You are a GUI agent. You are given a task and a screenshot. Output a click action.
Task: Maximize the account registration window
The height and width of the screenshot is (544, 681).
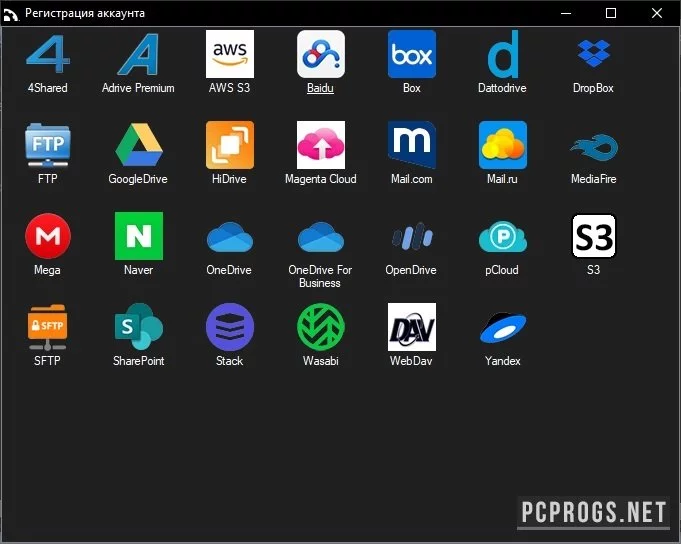611,13
